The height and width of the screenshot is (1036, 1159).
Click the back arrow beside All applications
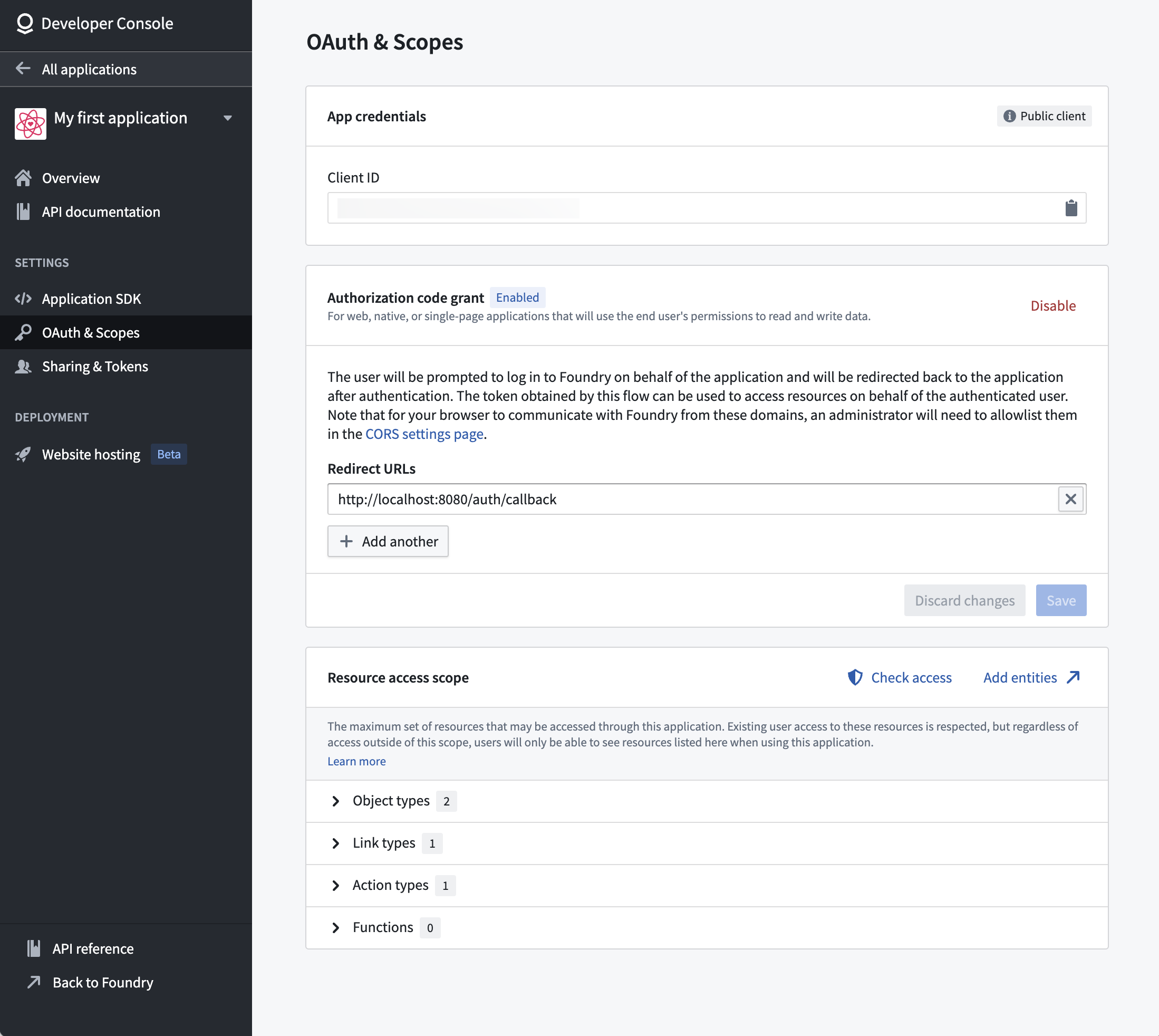click(x=23, y=68)
